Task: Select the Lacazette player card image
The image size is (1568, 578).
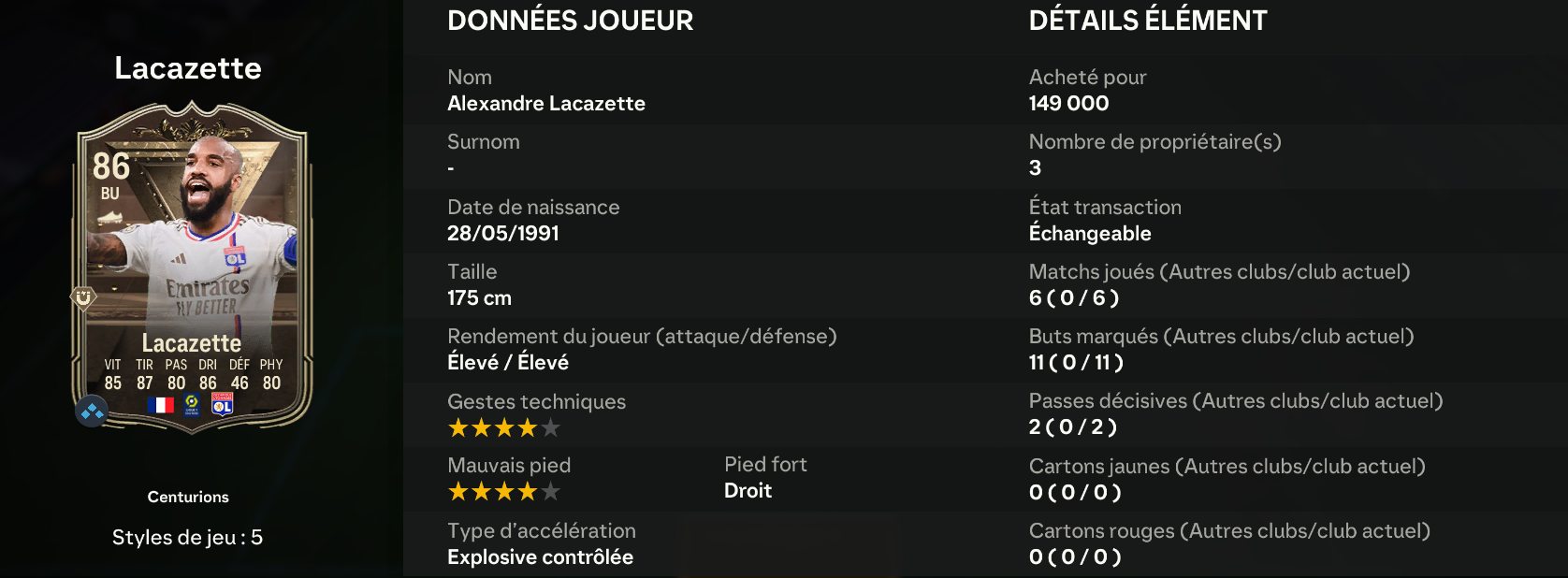Action: pyautogui.click(x=193, y=268)
